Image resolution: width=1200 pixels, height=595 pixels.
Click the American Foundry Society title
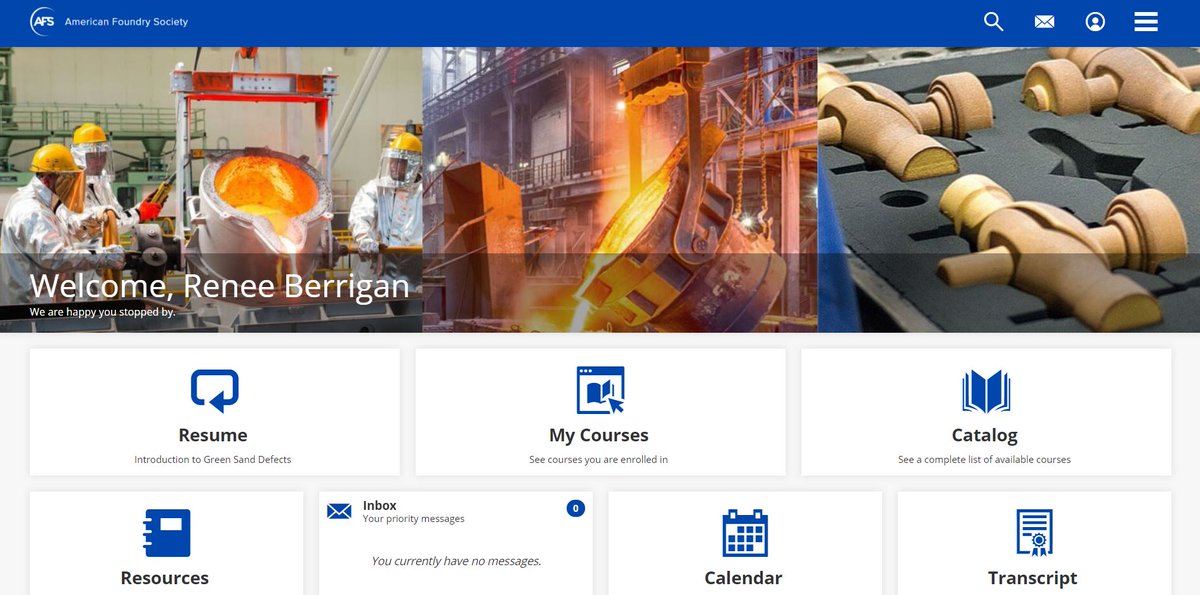click(x=126, y=22)
